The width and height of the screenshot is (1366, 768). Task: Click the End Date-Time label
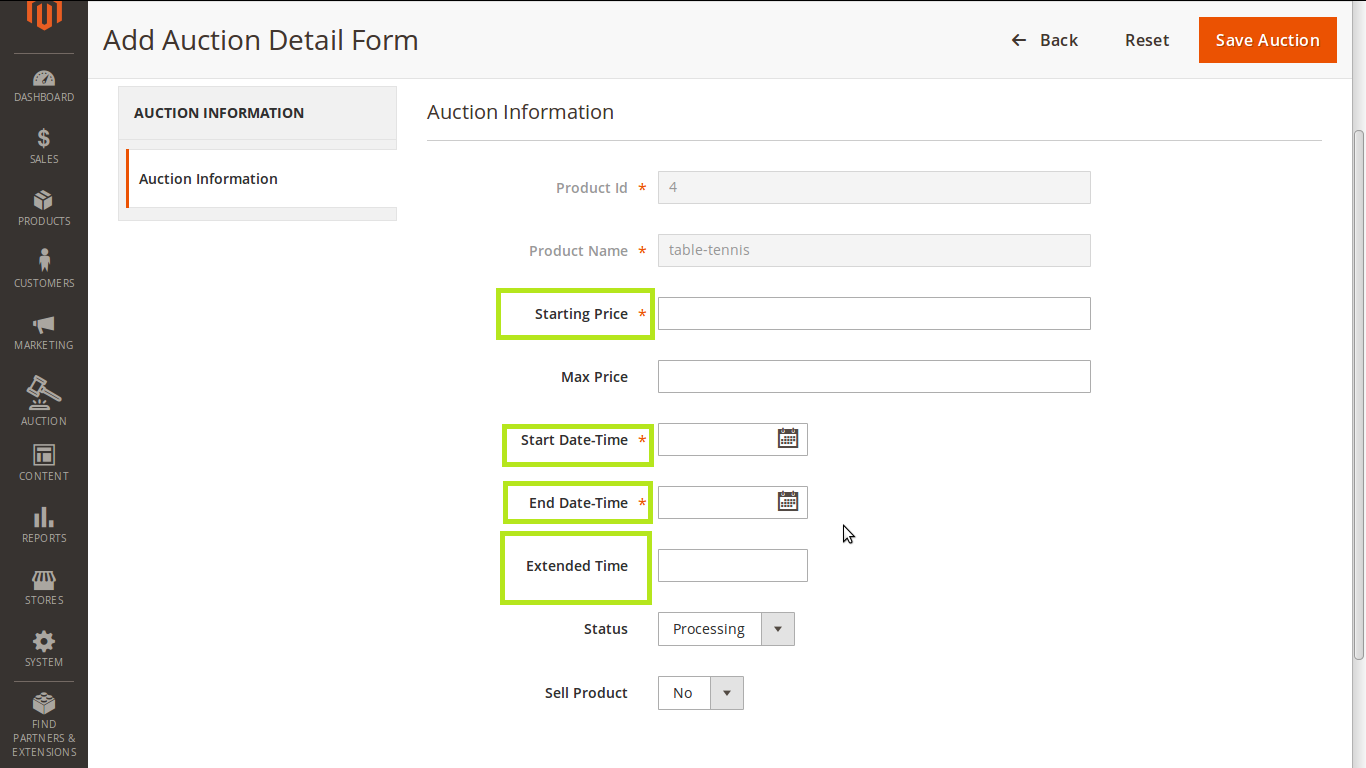click(x=578, y=503)
